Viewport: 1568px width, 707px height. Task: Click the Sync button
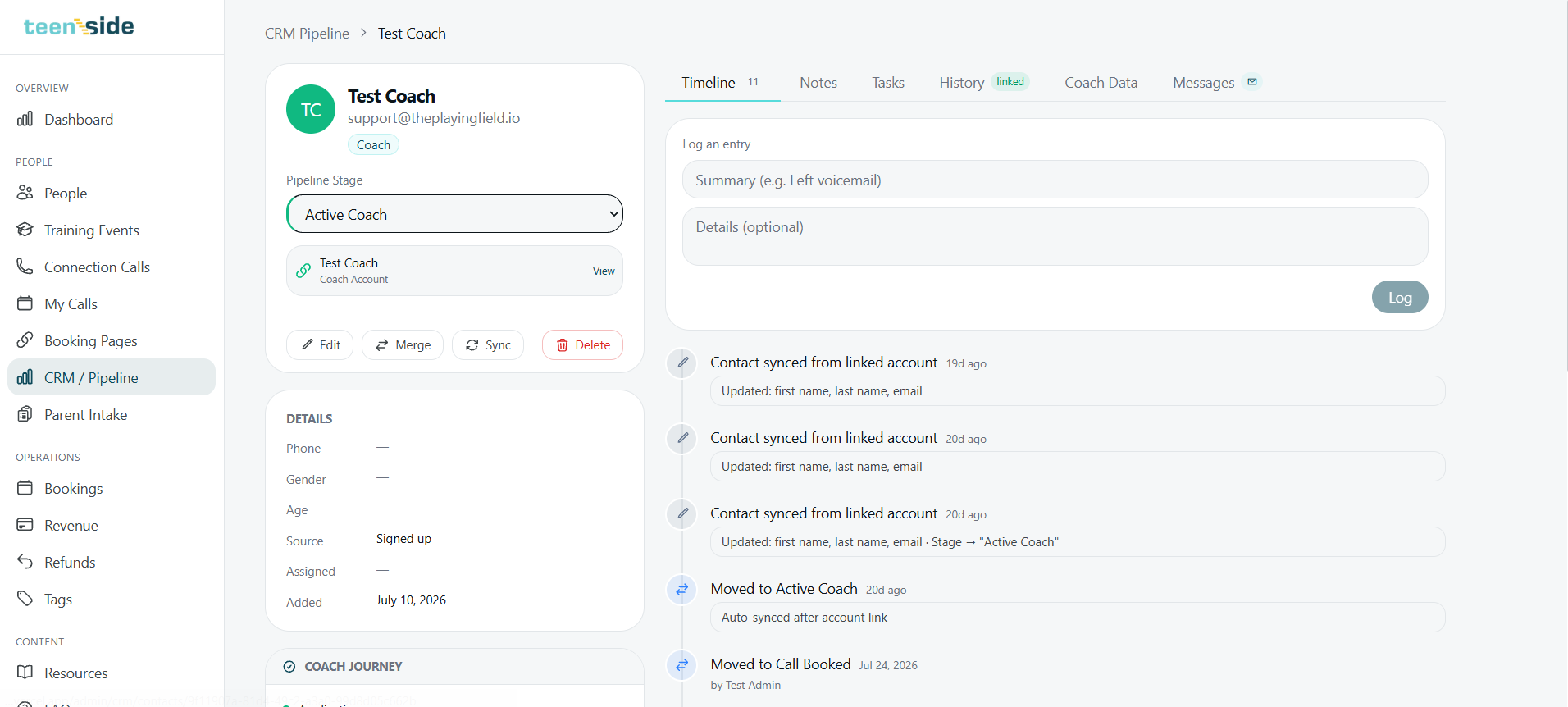pos(488,345)
